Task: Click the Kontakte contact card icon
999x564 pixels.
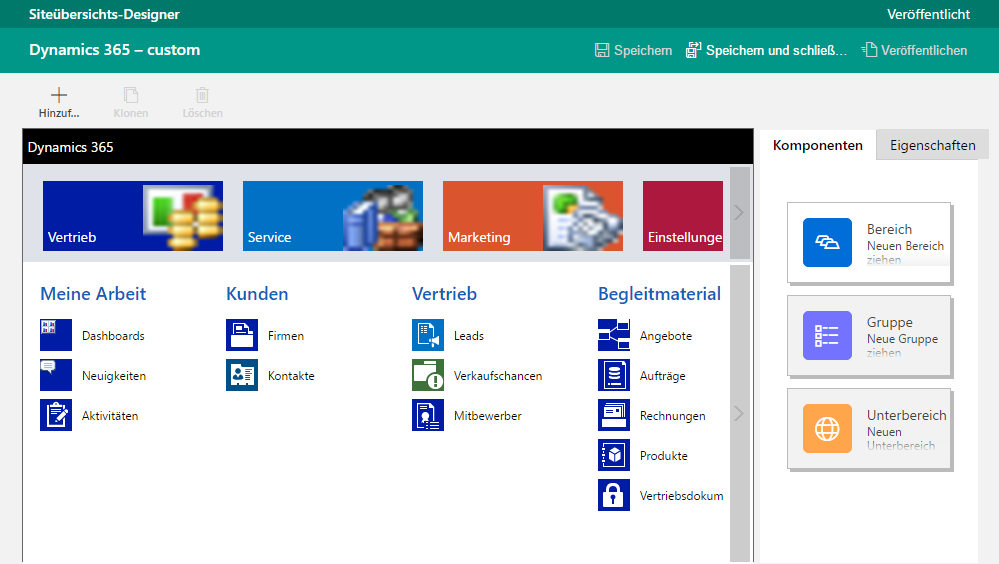Action: click(242, 375)
